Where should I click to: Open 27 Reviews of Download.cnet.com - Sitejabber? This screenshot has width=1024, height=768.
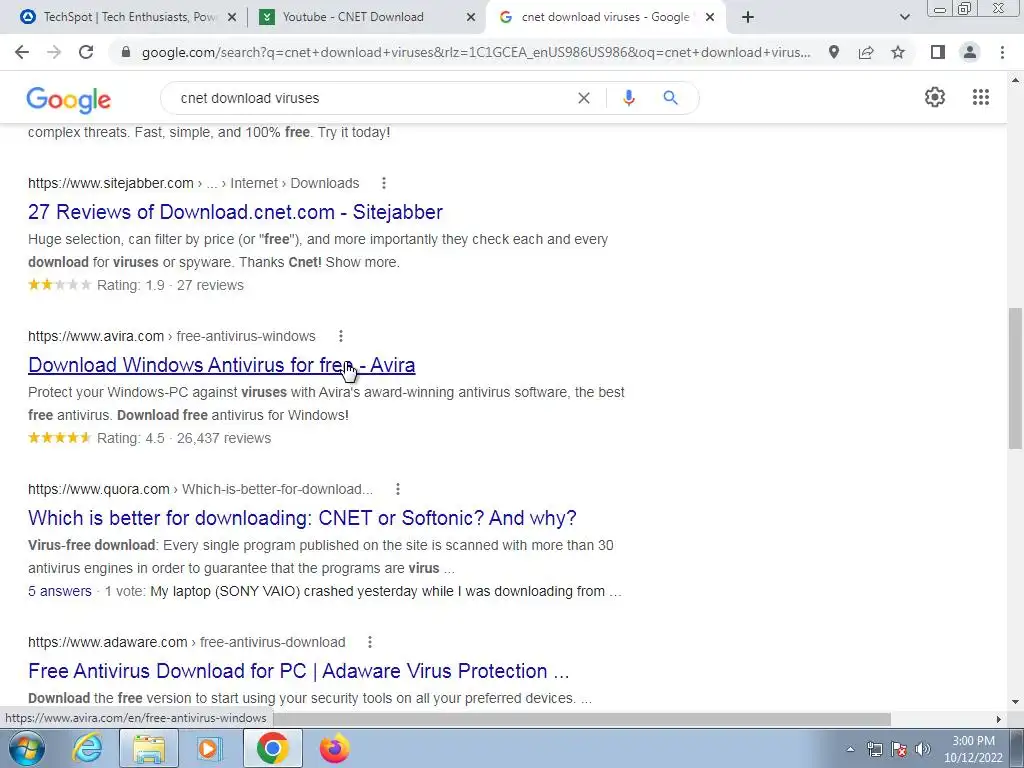[x=235, y=212]
